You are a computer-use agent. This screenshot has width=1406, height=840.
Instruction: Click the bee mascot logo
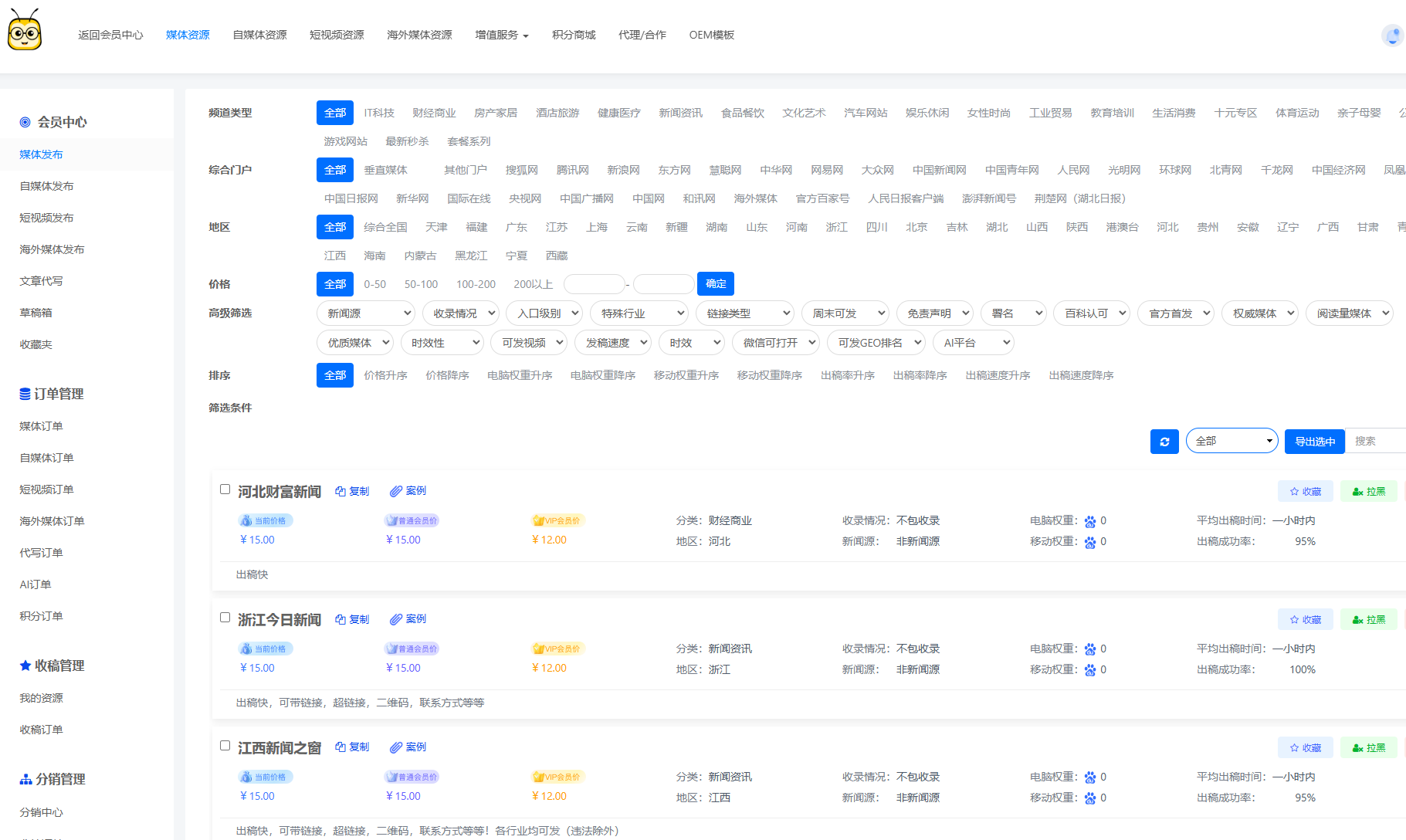[x=24, y=30]
